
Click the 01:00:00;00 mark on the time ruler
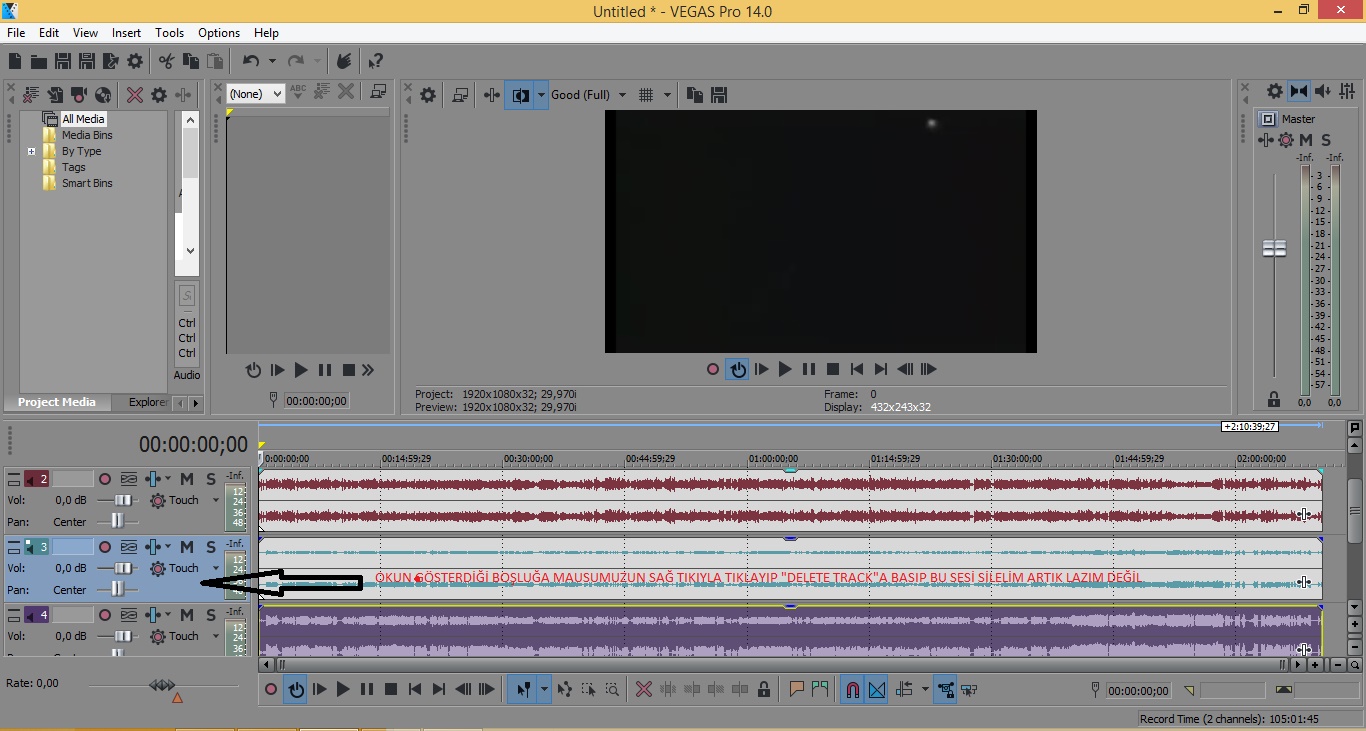click(x=773, y=459)
